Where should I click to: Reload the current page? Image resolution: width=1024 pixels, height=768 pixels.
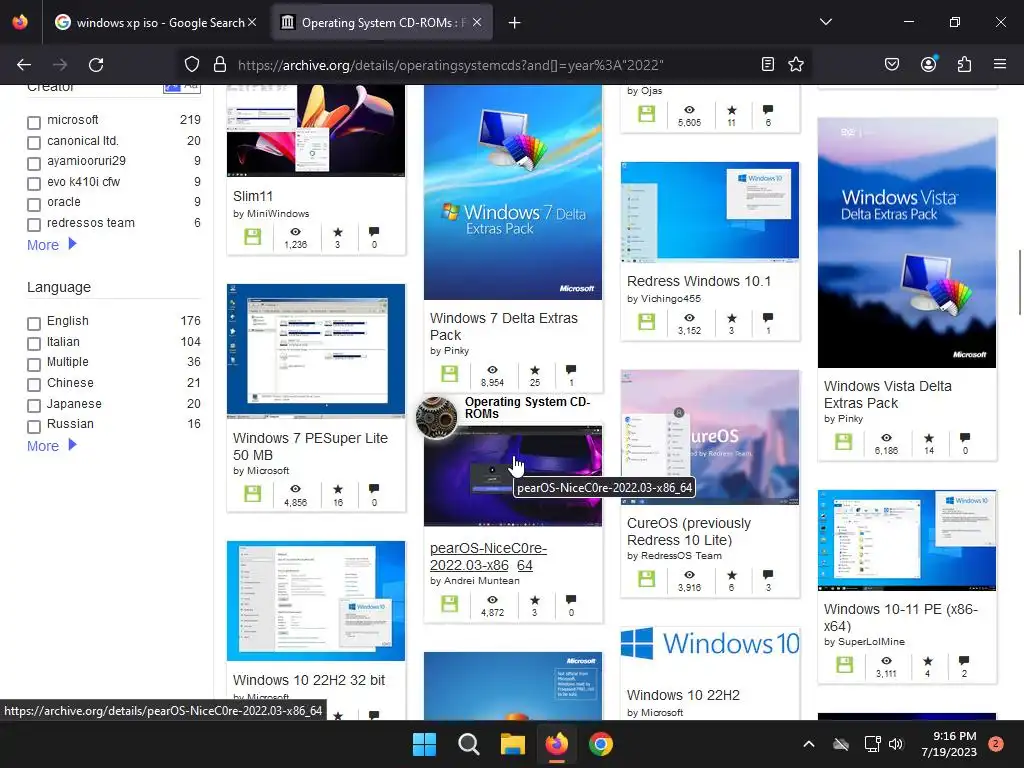tap(96, 65)
